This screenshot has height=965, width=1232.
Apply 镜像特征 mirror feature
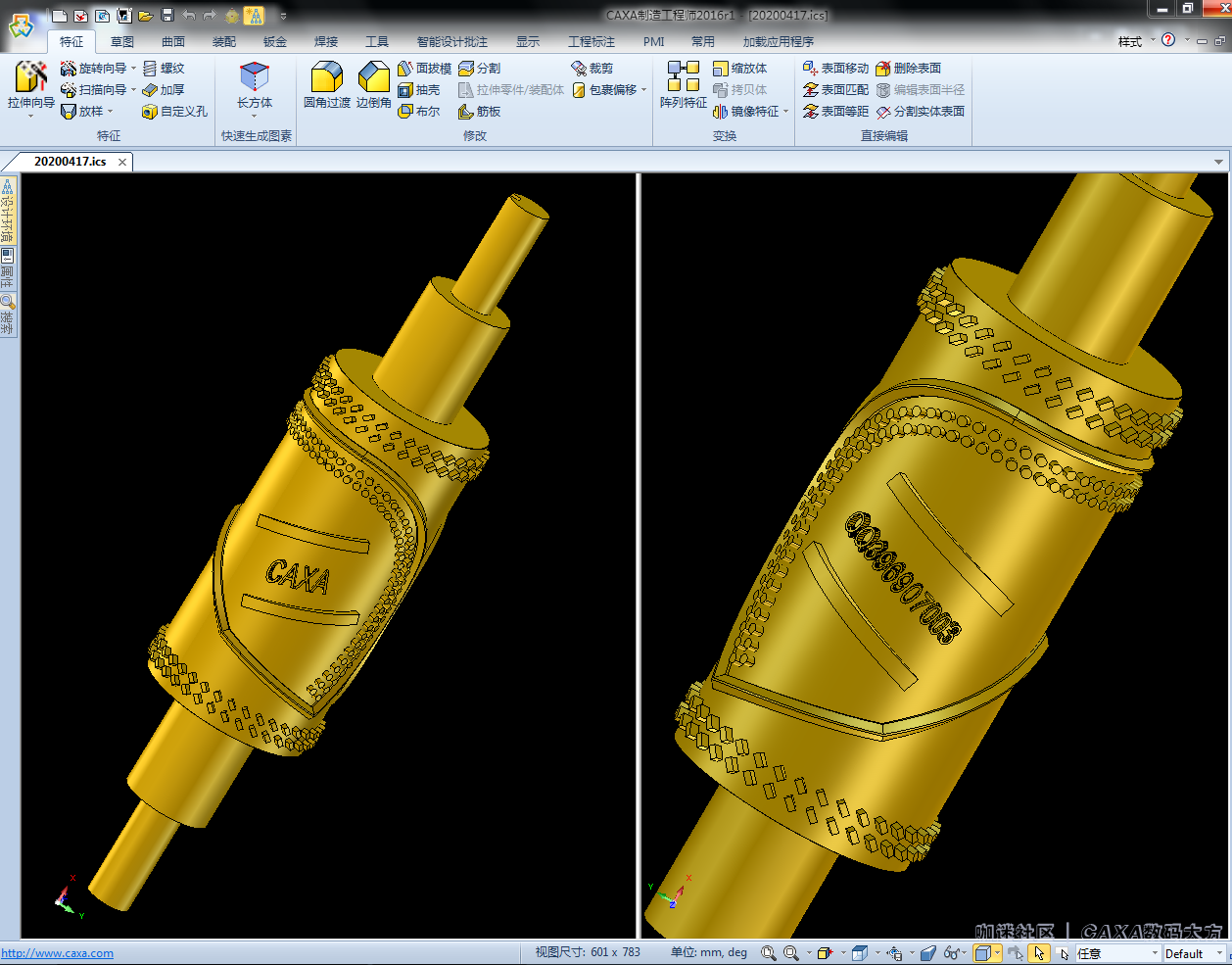click(746, 112)
